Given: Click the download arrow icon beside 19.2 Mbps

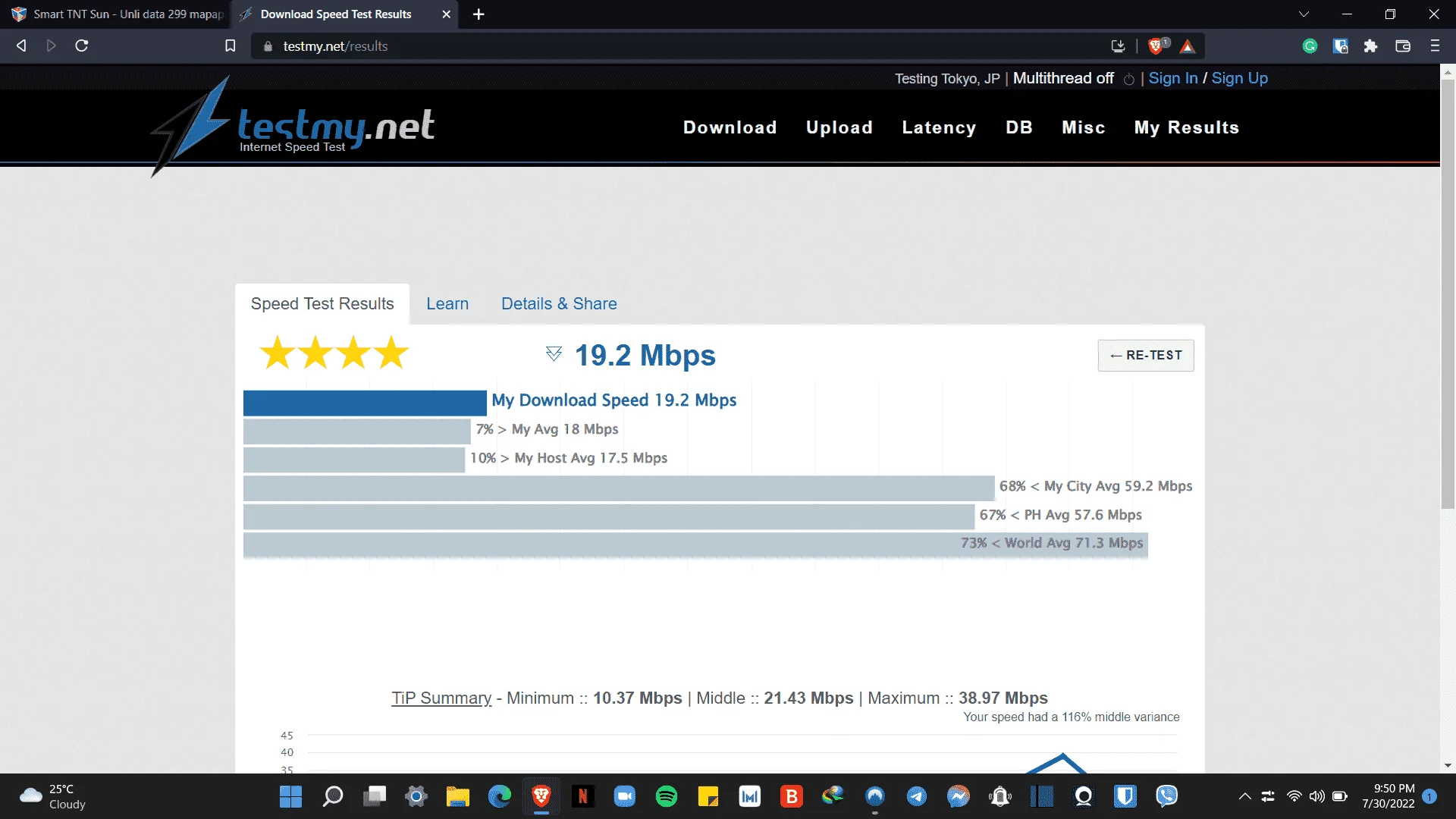Looking at the screenshot, I should (x=554, y=354).
